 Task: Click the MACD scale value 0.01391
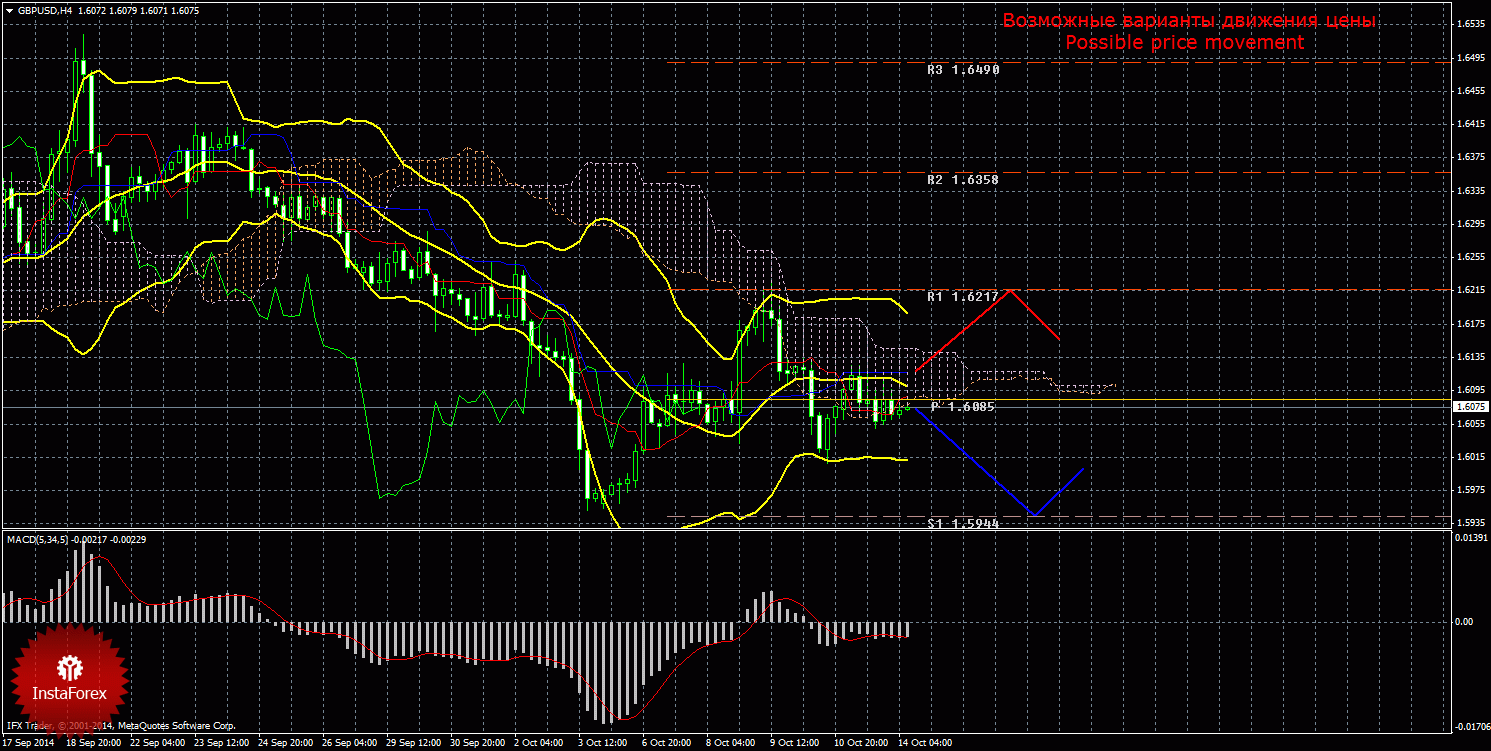coord(1470,538)
